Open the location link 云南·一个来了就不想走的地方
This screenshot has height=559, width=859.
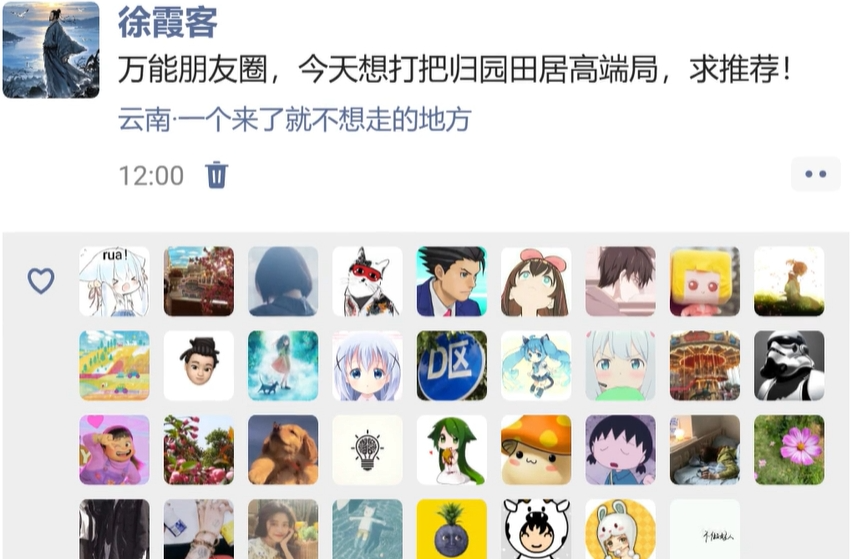[x=295, y=119]
